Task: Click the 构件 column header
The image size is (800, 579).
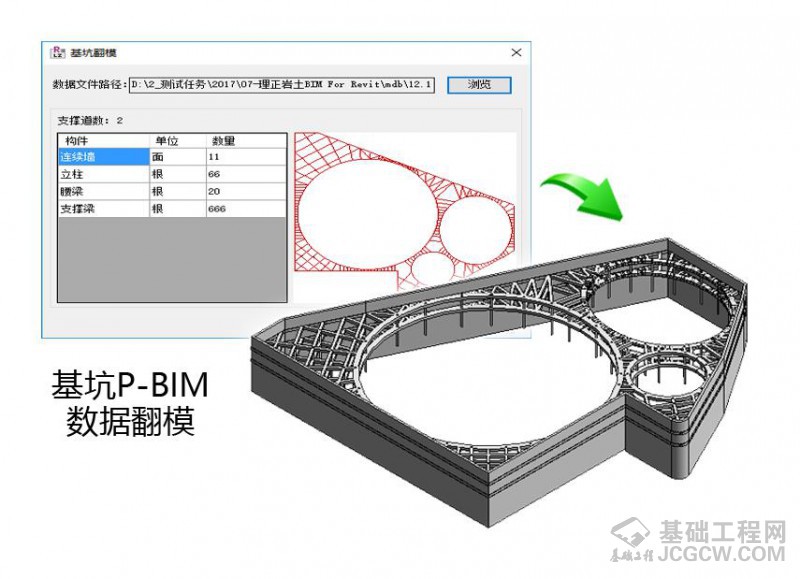Action: coord(102,141)
